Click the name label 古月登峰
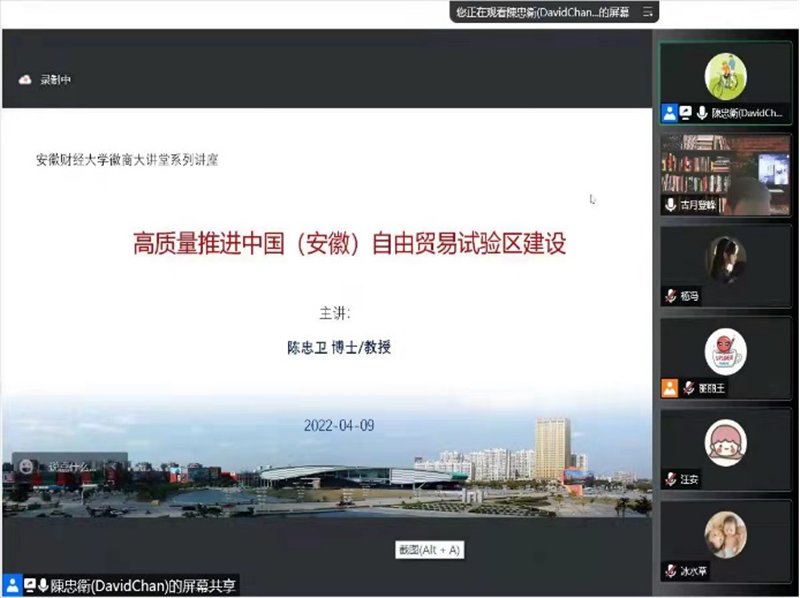 pos(698,205)
